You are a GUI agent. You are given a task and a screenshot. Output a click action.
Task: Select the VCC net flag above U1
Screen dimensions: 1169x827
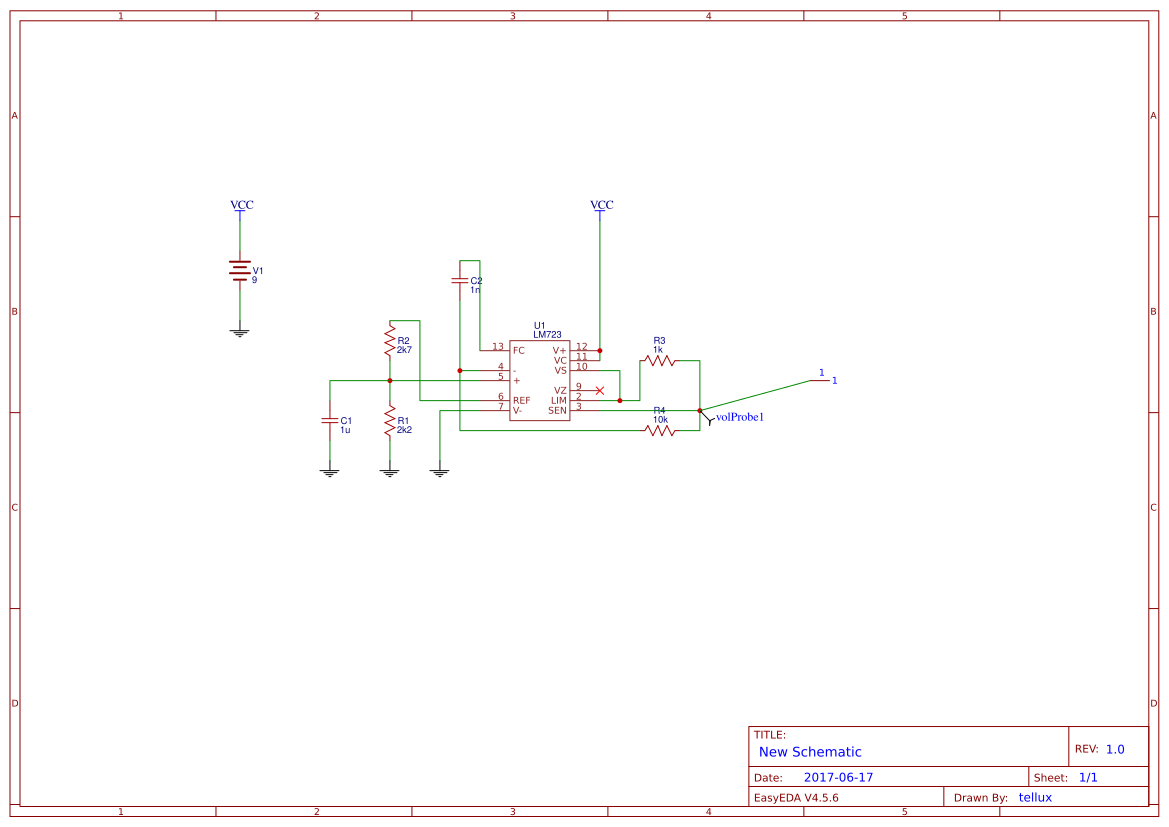coord(601,205)
